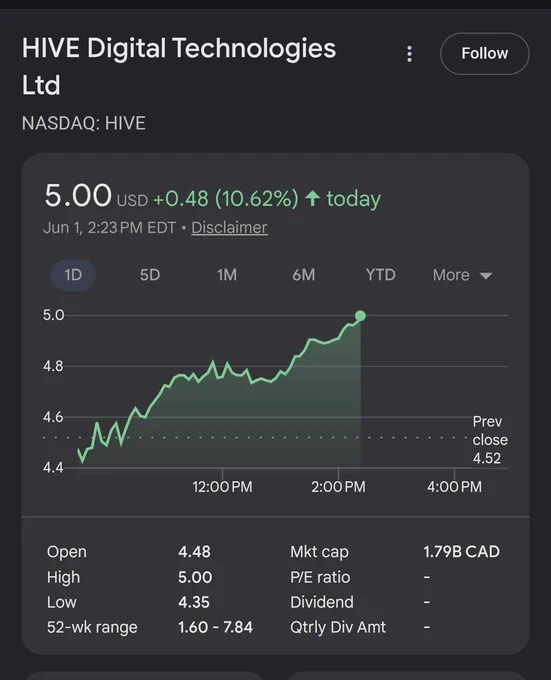Click the NASDAQ: HIVE ticker text
This screenshot has height=680, width=551.
[84, 123]
